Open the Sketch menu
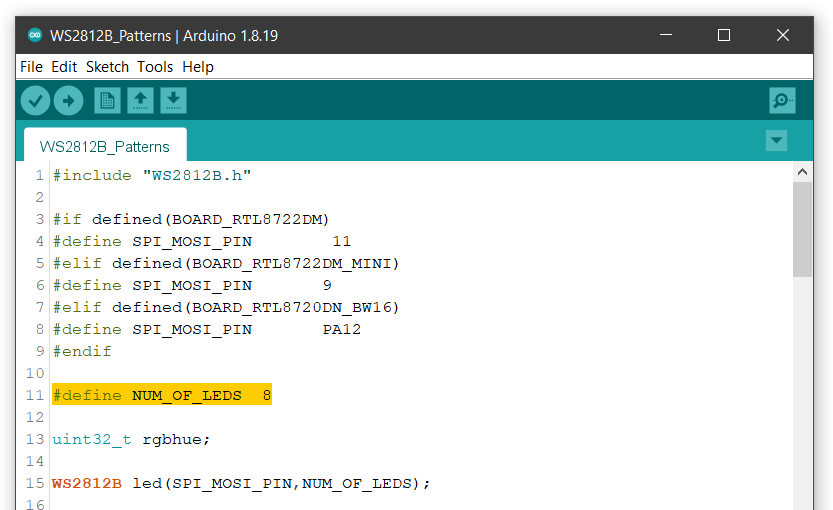Screen dimensions: 833x510 tap(107, 67)
